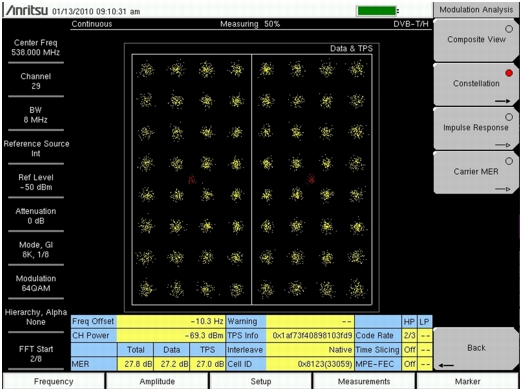Switch to the Setup tab

tap(261, 381)
